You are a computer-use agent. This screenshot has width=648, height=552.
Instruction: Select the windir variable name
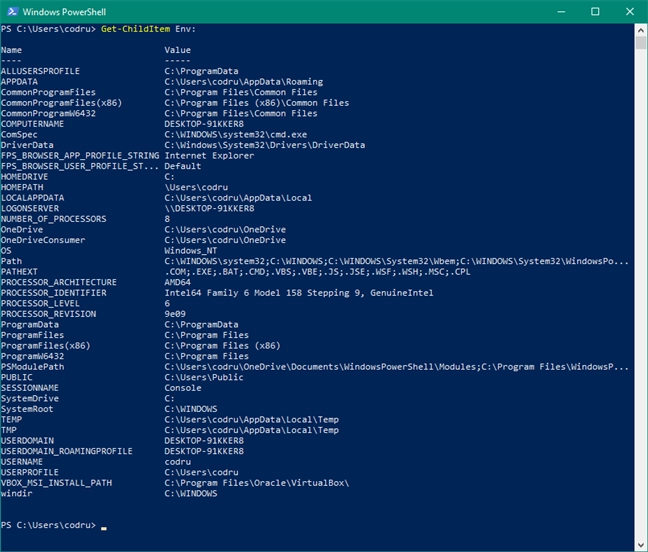[x=17, y=494]
